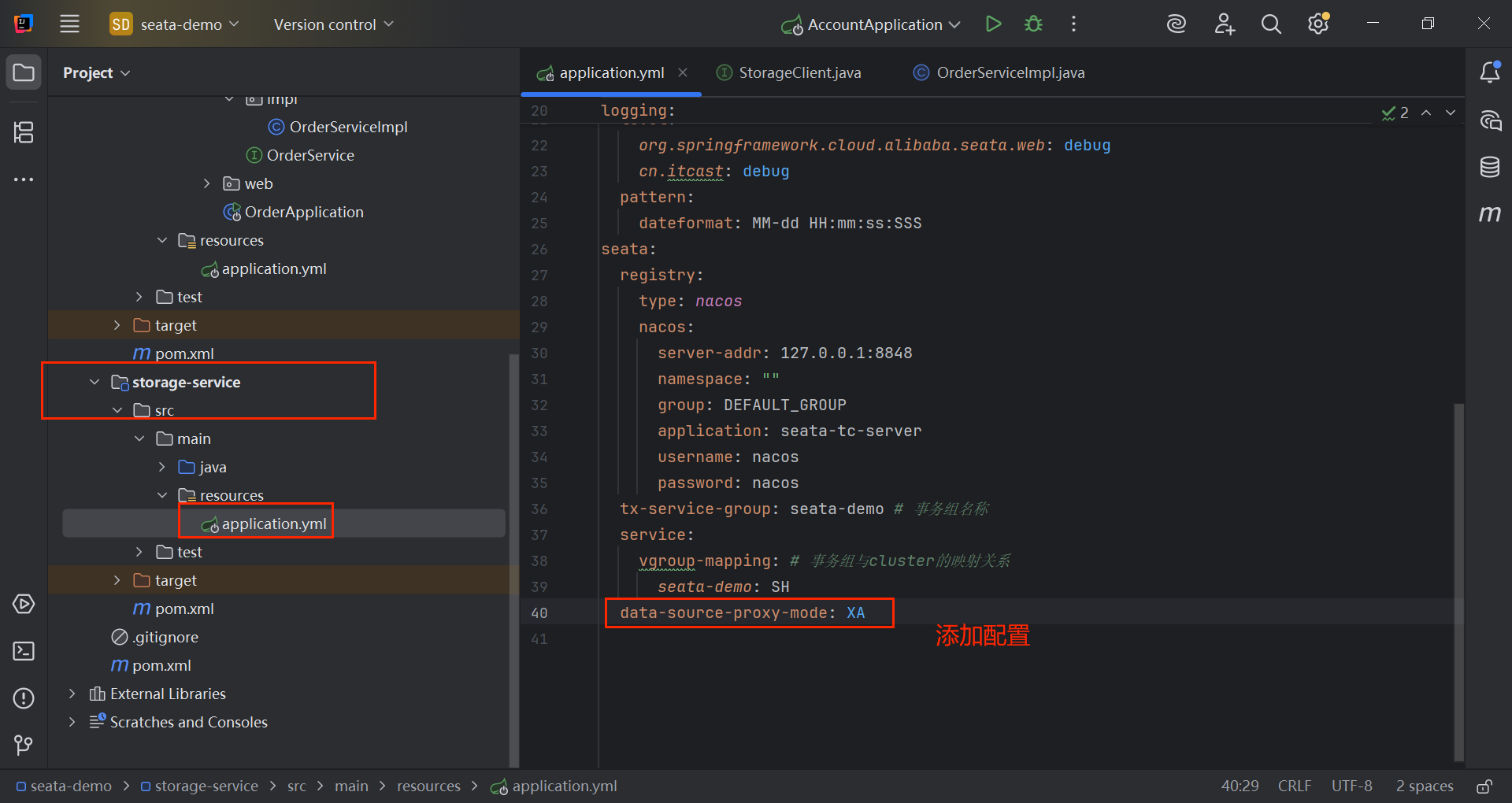Open the Maven tool window
Image resolution: width=1512 pixels, height=803 pixels.
click(x=1490, y=214)
